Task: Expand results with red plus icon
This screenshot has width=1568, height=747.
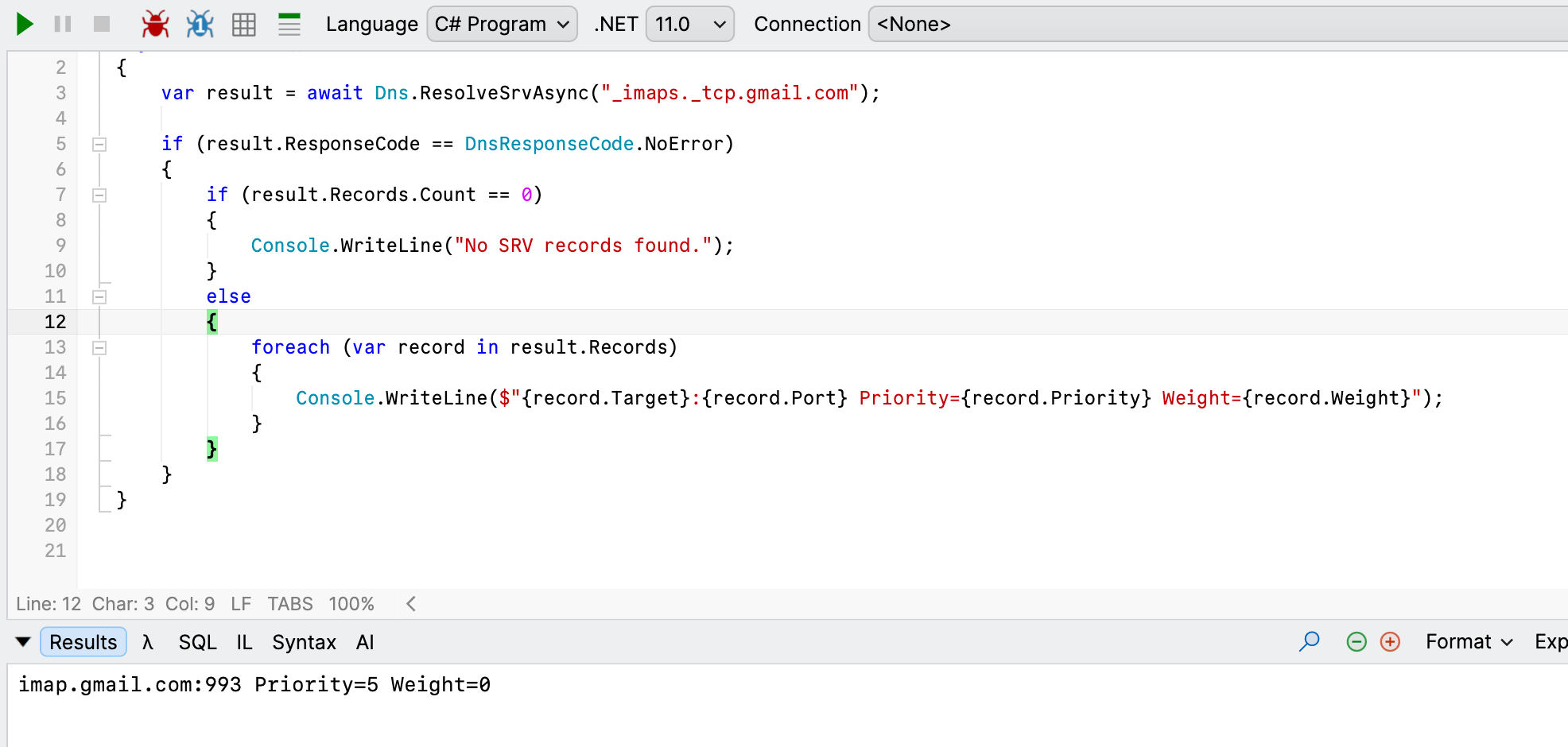Action: coord(1390,641)
